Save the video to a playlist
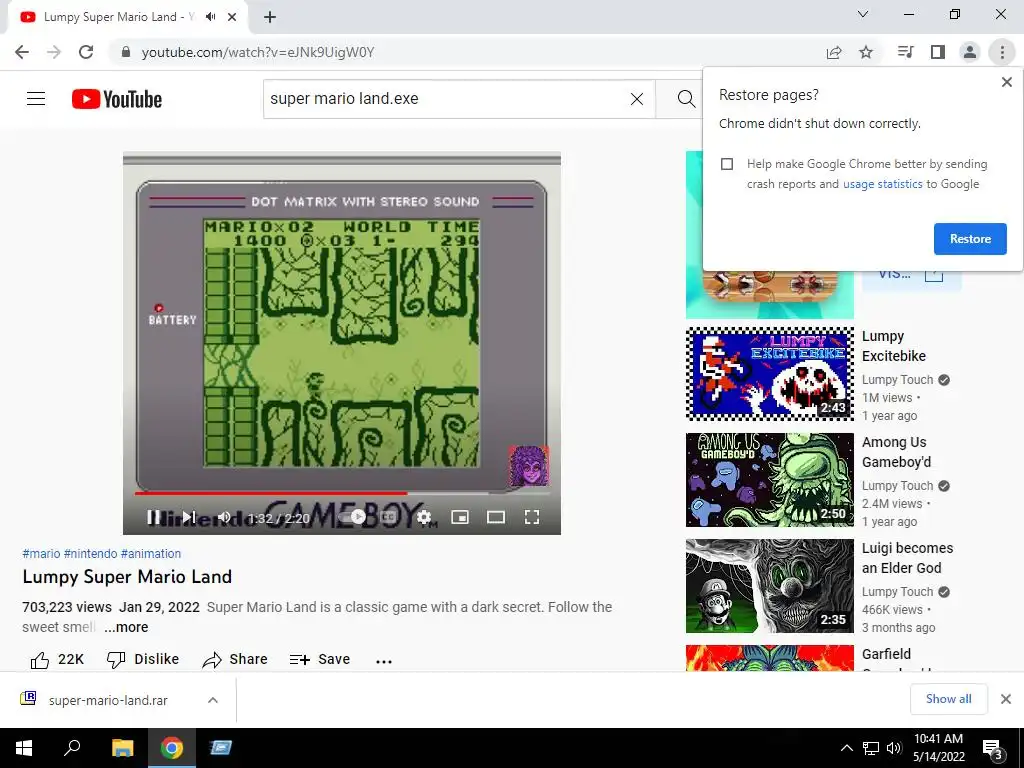The image size is (1024, 768). 320,660
